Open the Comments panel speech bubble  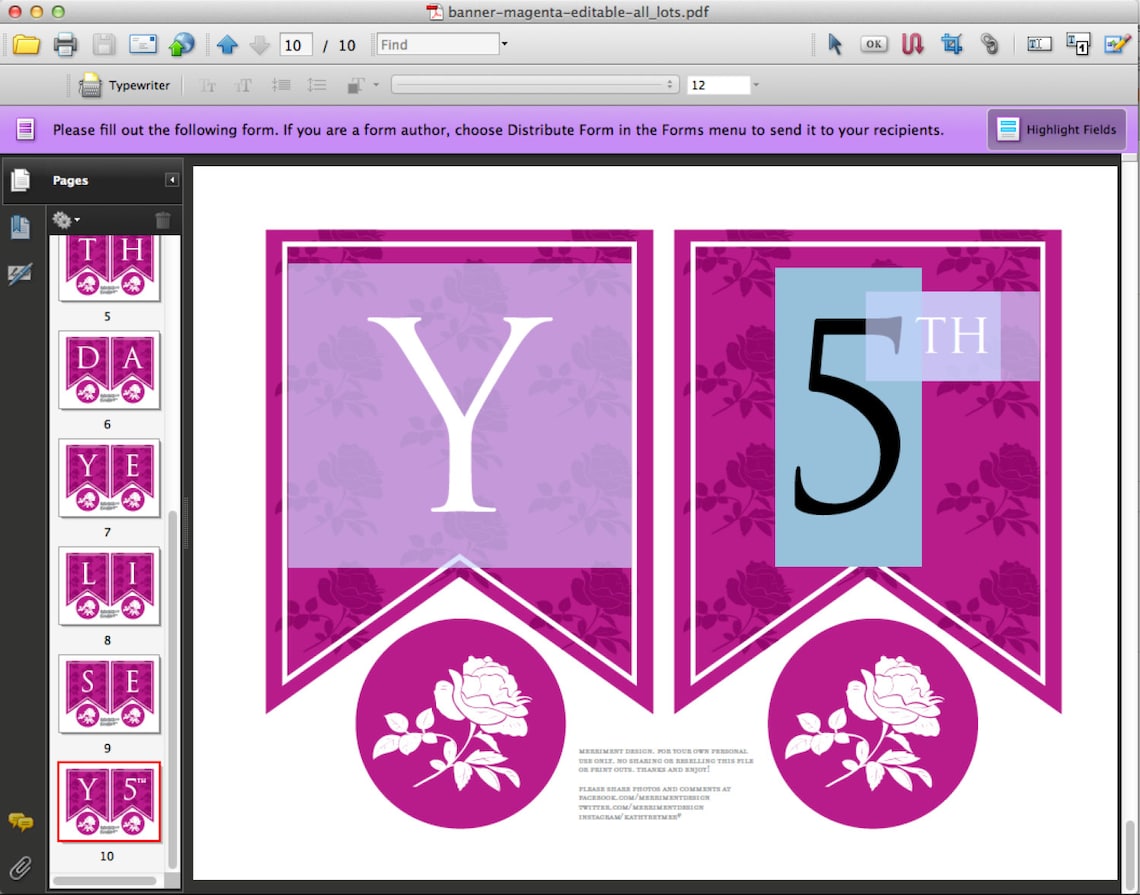21,822
